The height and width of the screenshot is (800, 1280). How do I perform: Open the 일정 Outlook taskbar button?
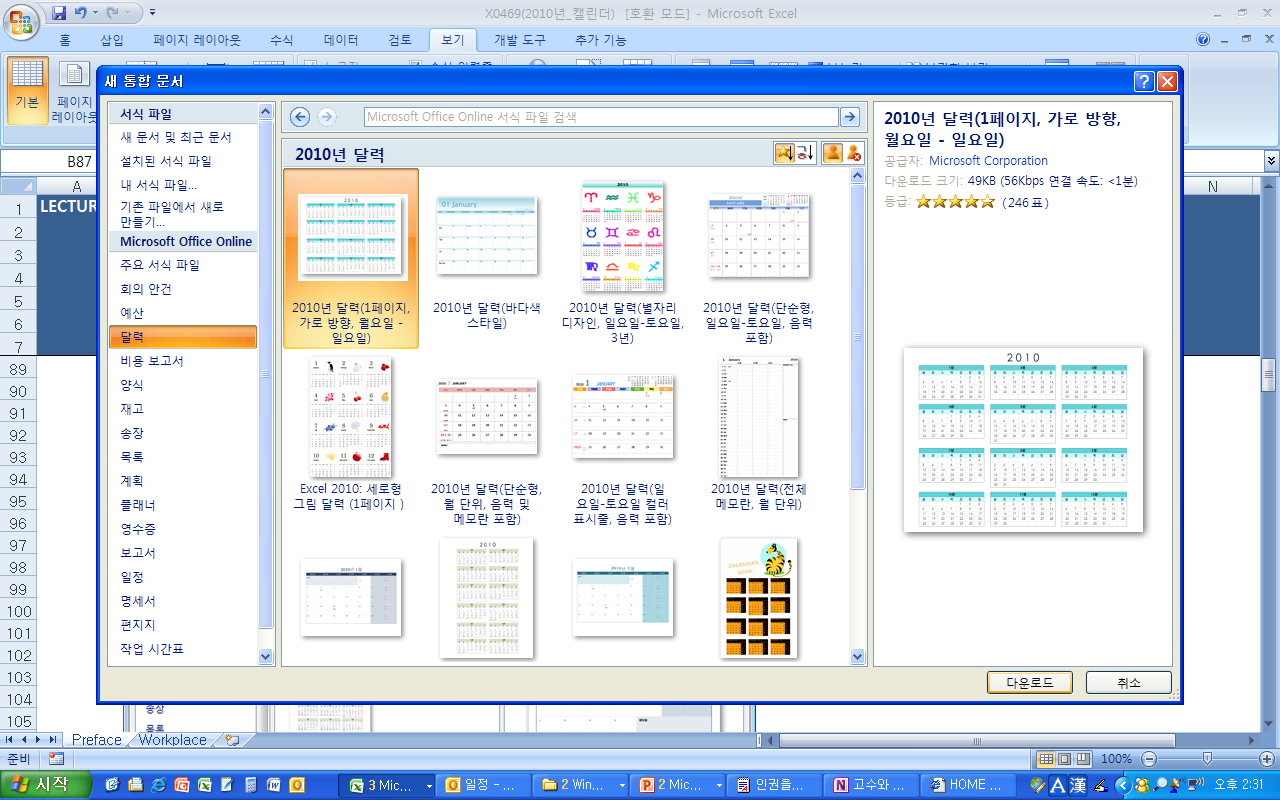pos(483,785)
